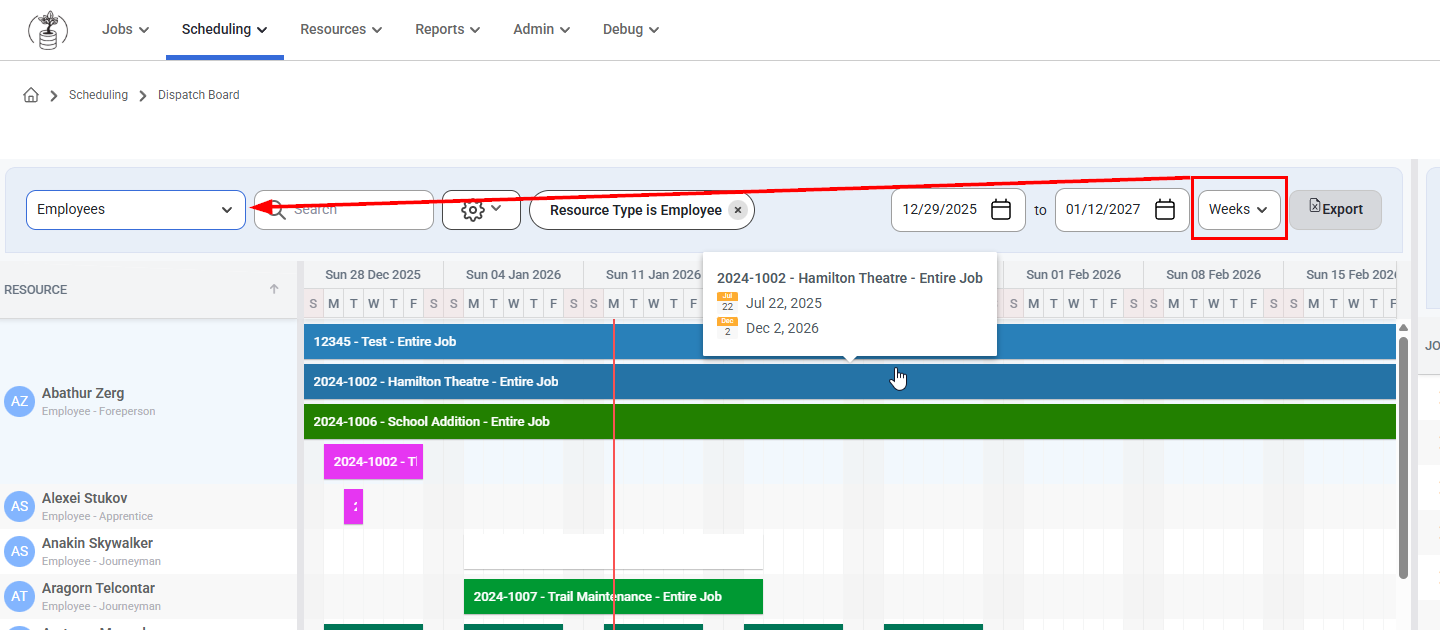Select the 2024-1006 School Addition job bar

coord(850,421)
